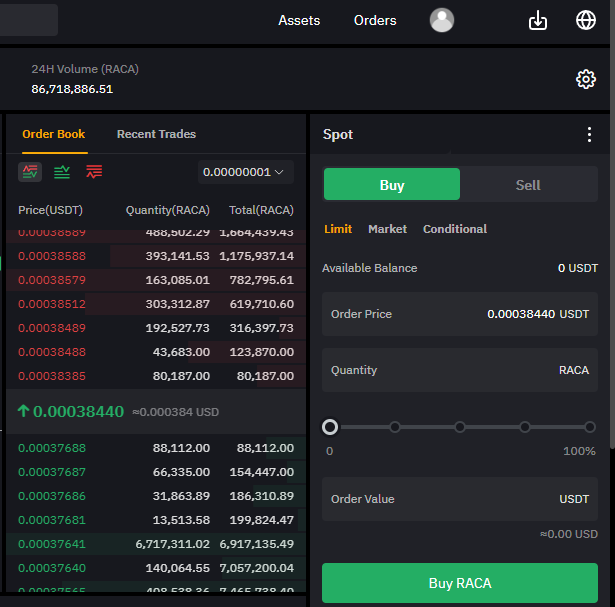The height and width of the screenshot is (607, 615).
Task: Select bid price 0.00037640
Action: pyautogui.click(x=52, y=568)
